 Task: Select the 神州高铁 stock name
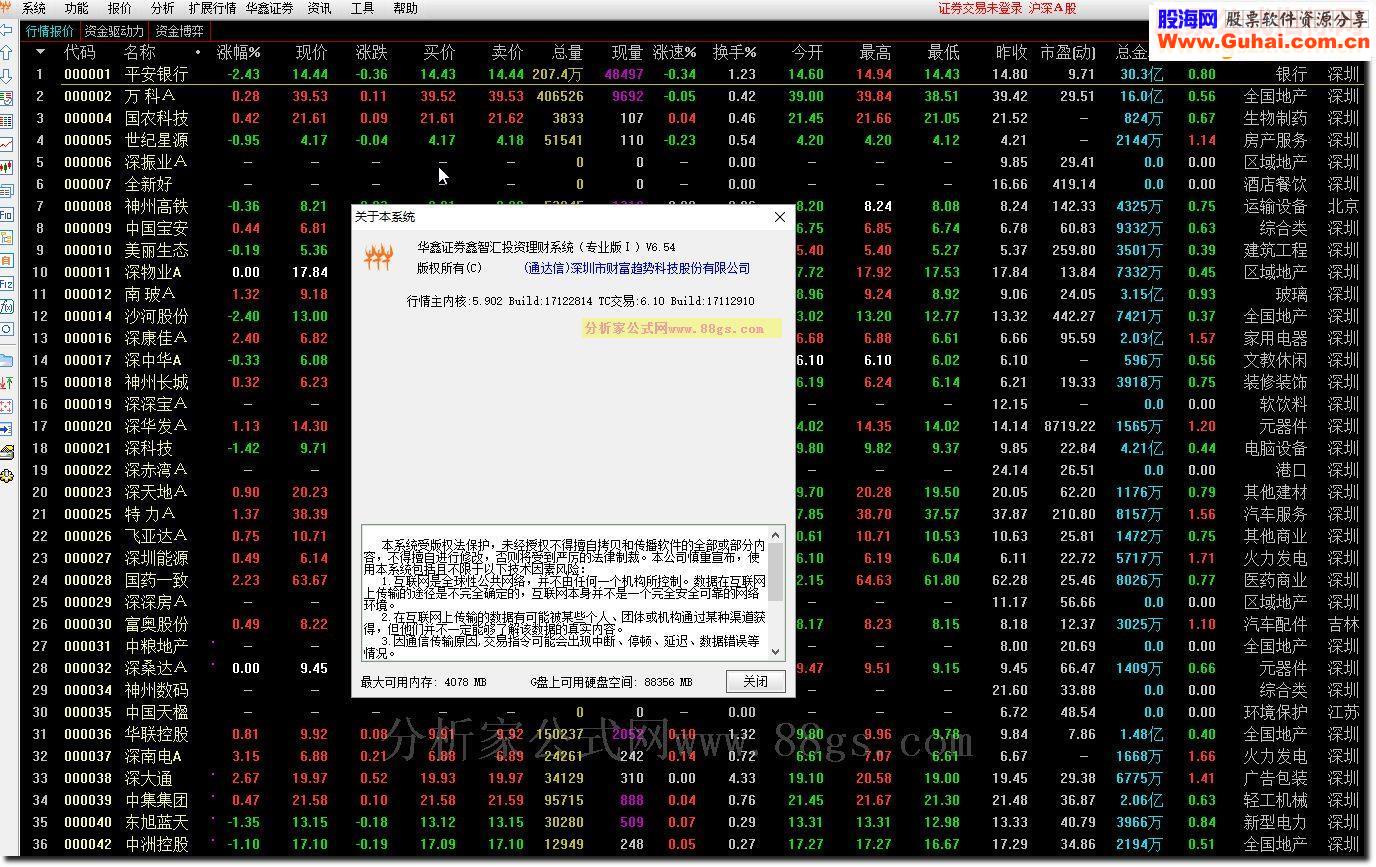(x=156, y=206)
